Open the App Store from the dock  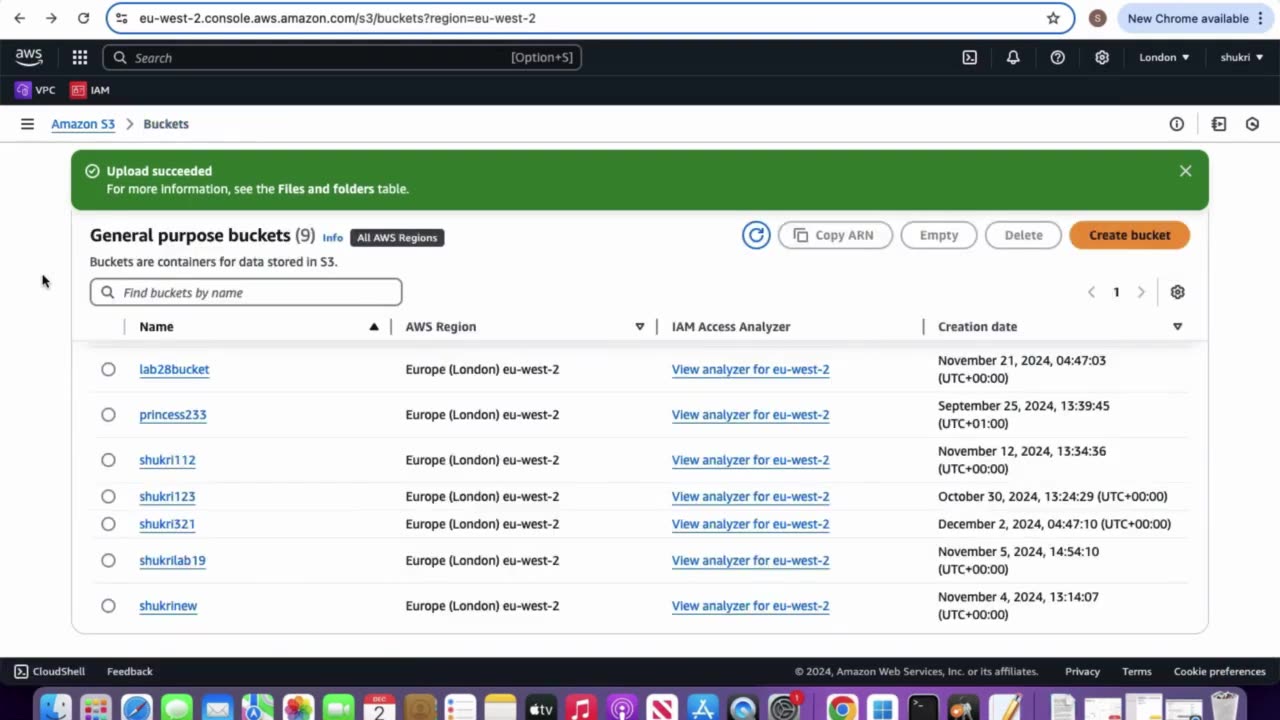coord(703,708)
